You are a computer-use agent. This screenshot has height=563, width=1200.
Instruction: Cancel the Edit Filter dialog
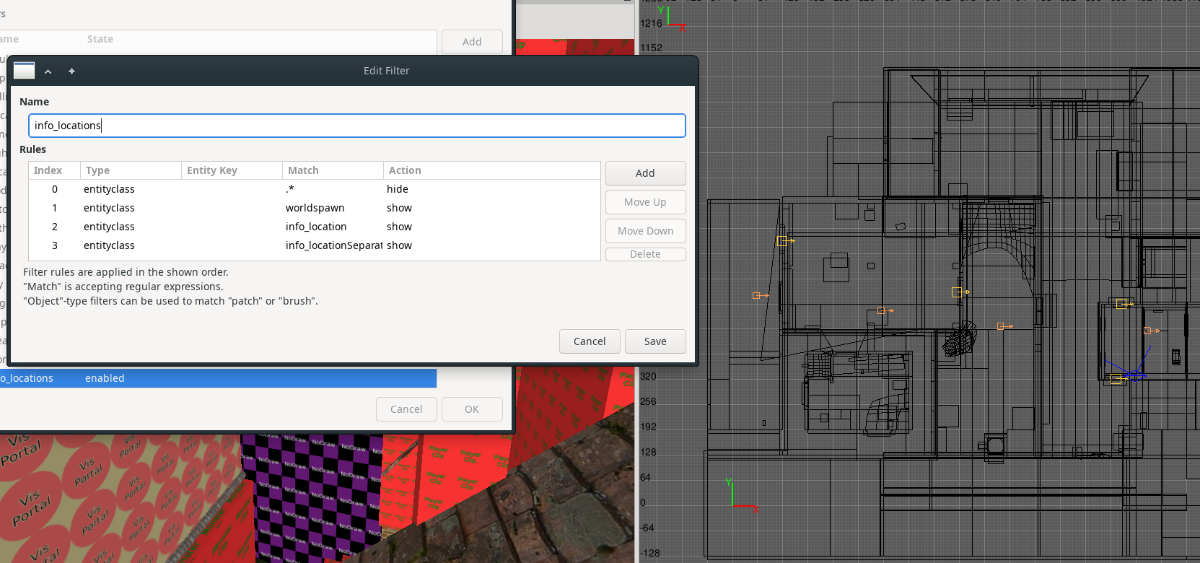590,341
